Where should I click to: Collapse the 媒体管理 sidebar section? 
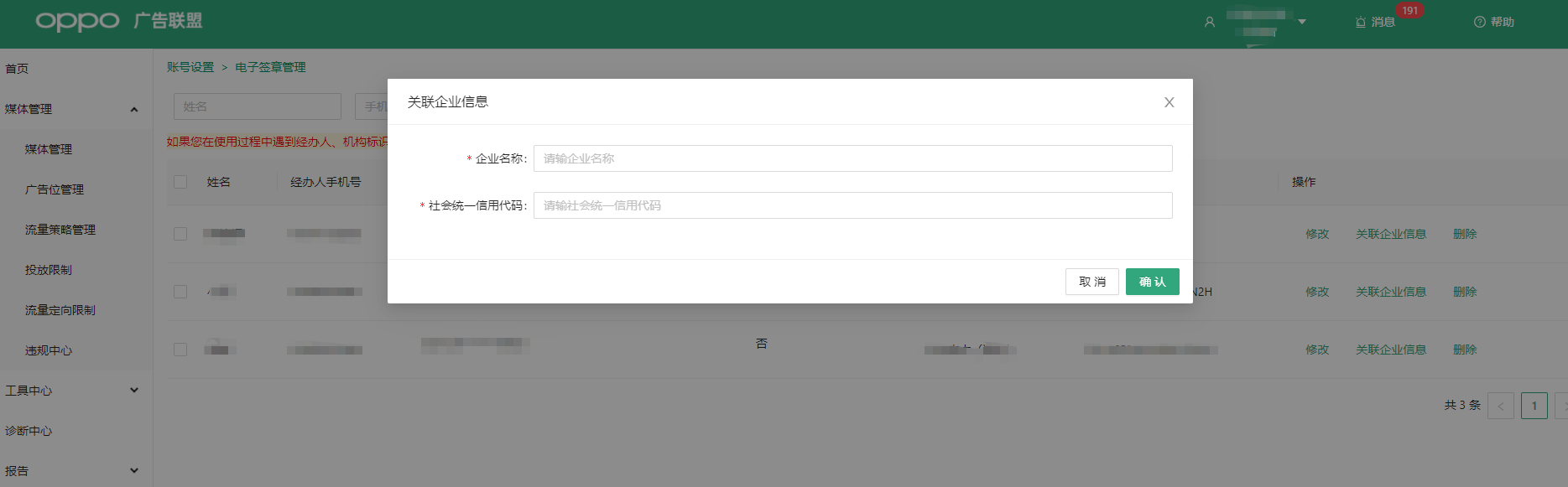pos(134,110)
